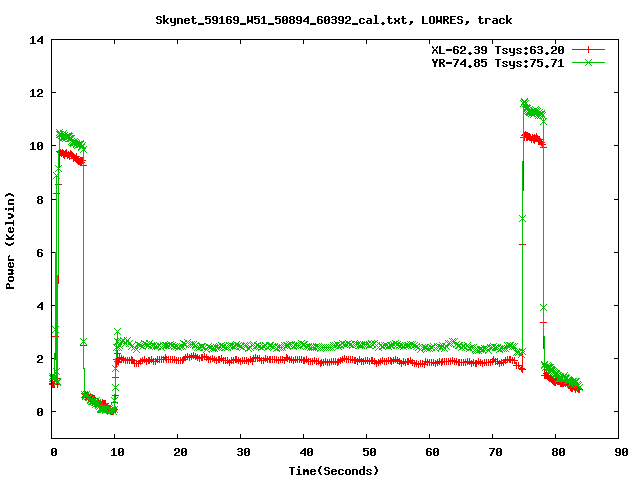Click the x-axis tick label 30
640x480 pixels.
(243, 452)
